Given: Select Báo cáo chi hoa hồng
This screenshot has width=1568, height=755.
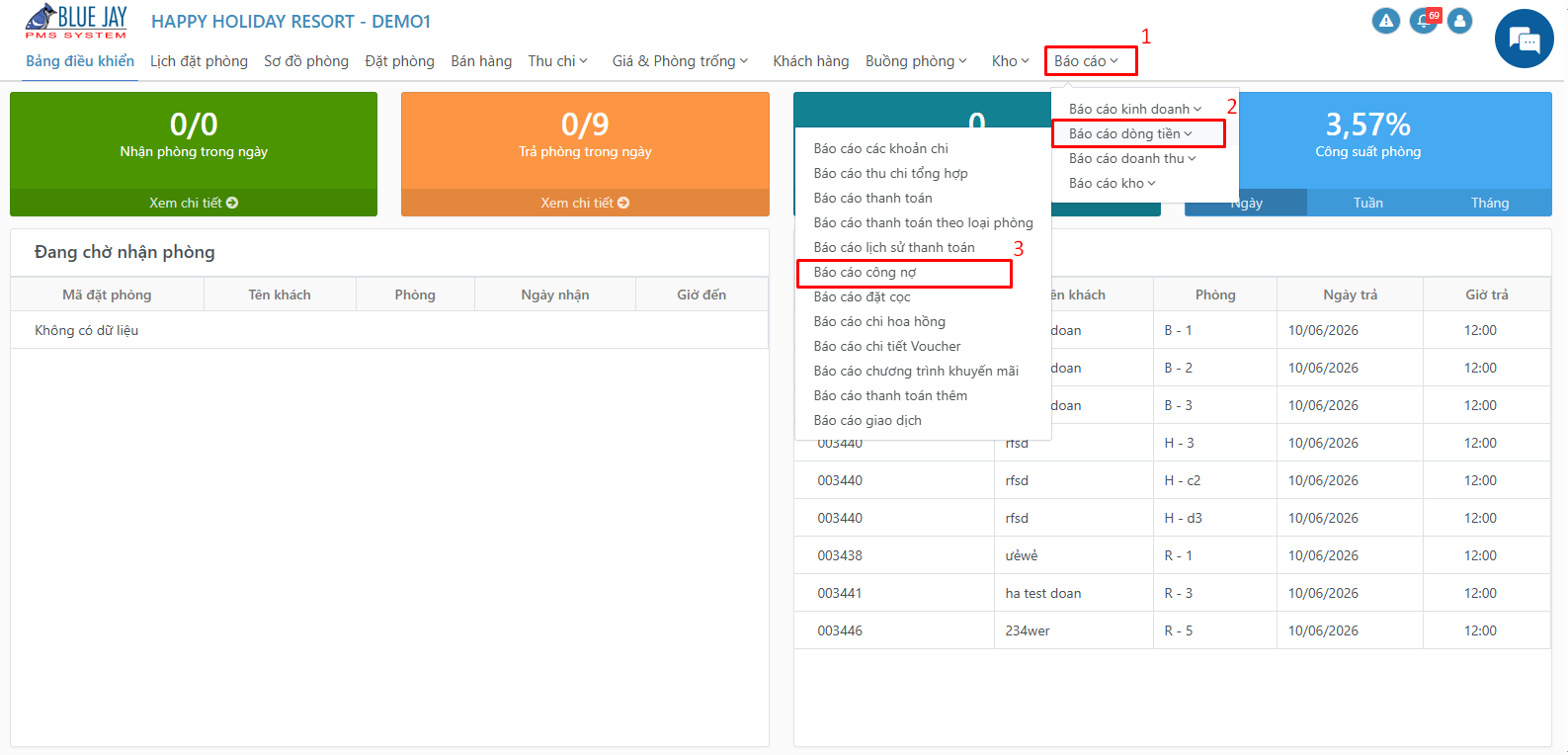Looking at the screenshot, I should [x=879, y=321].
